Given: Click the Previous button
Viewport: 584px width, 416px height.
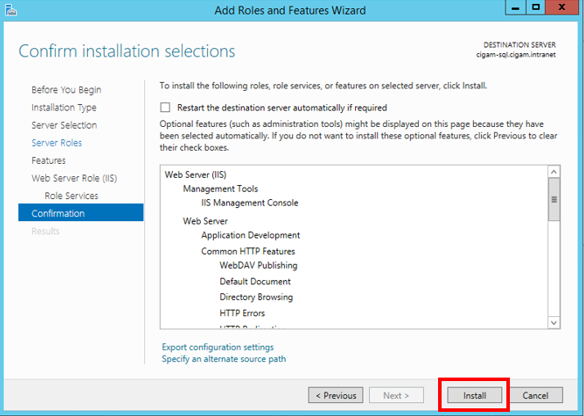Looking at the screenshot, I should 336,396.
